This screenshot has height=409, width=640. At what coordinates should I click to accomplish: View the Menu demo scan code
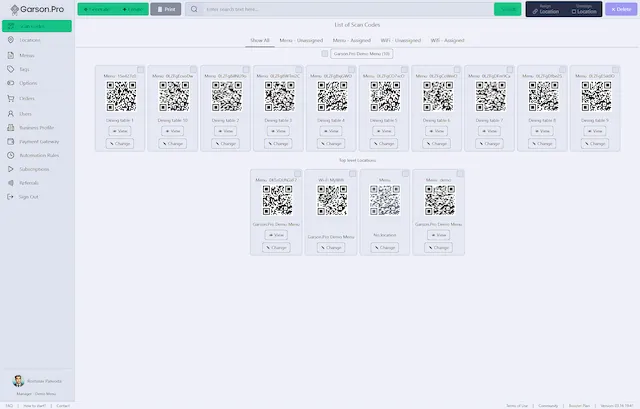pyautogui.click(x=439, y=235)
